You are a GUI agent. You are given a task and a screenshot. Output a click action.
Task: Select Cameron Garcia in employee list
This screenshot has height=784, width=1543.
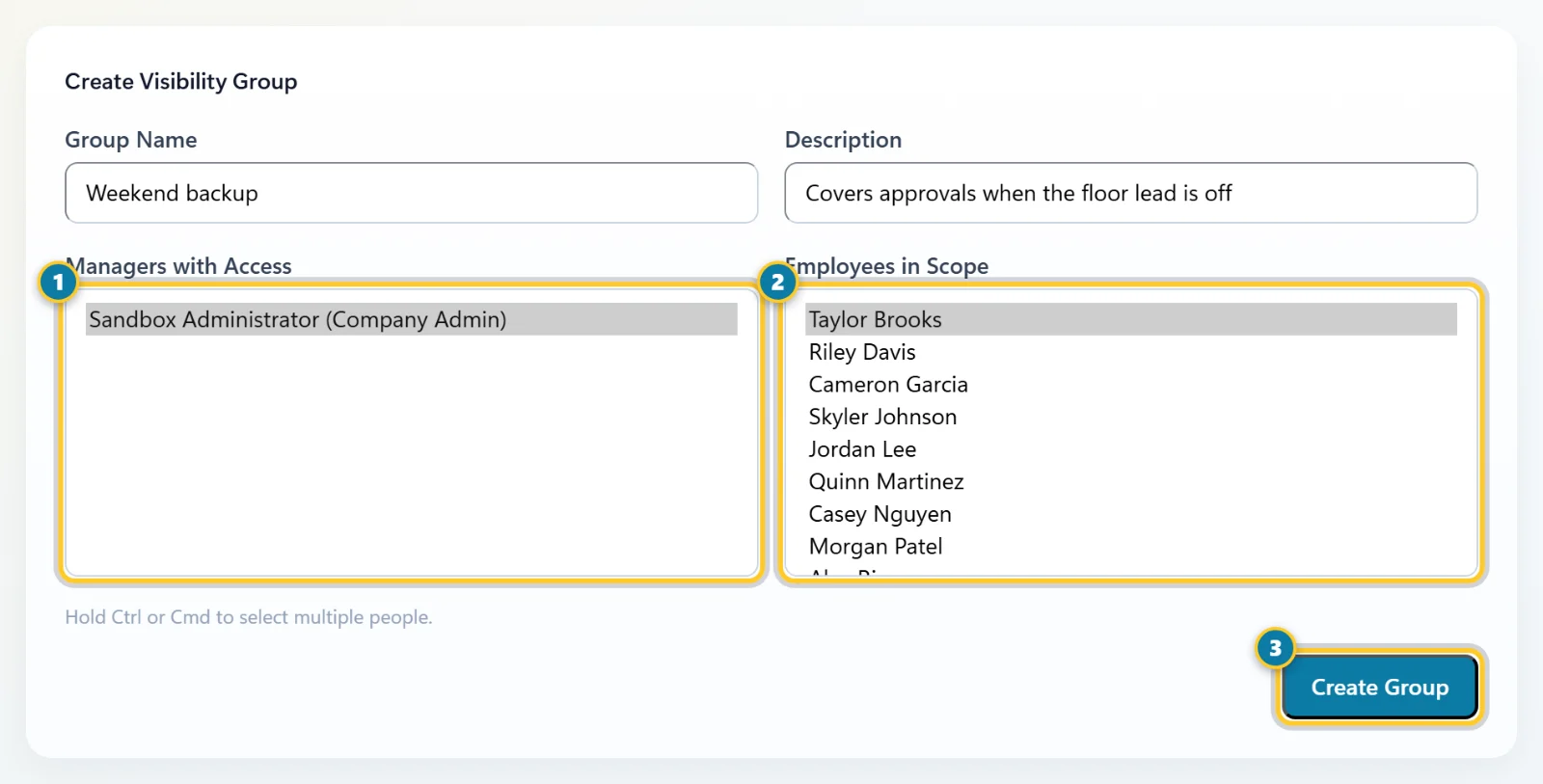click(1131, 385)
